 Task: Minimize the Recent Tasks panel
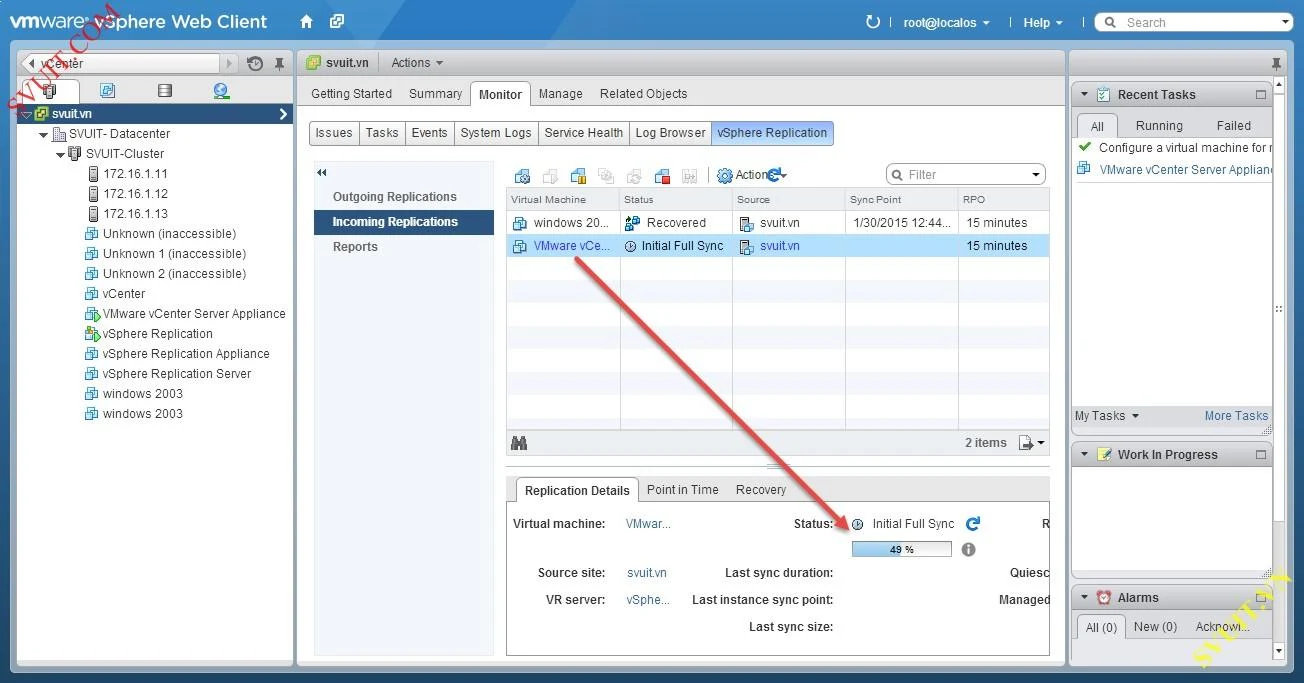pos(1261,95)
